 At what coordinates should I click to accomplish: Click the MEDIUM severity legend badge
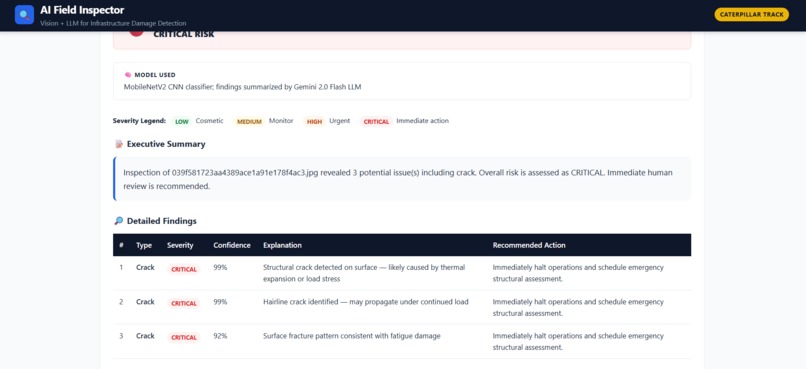click(249, 122)
